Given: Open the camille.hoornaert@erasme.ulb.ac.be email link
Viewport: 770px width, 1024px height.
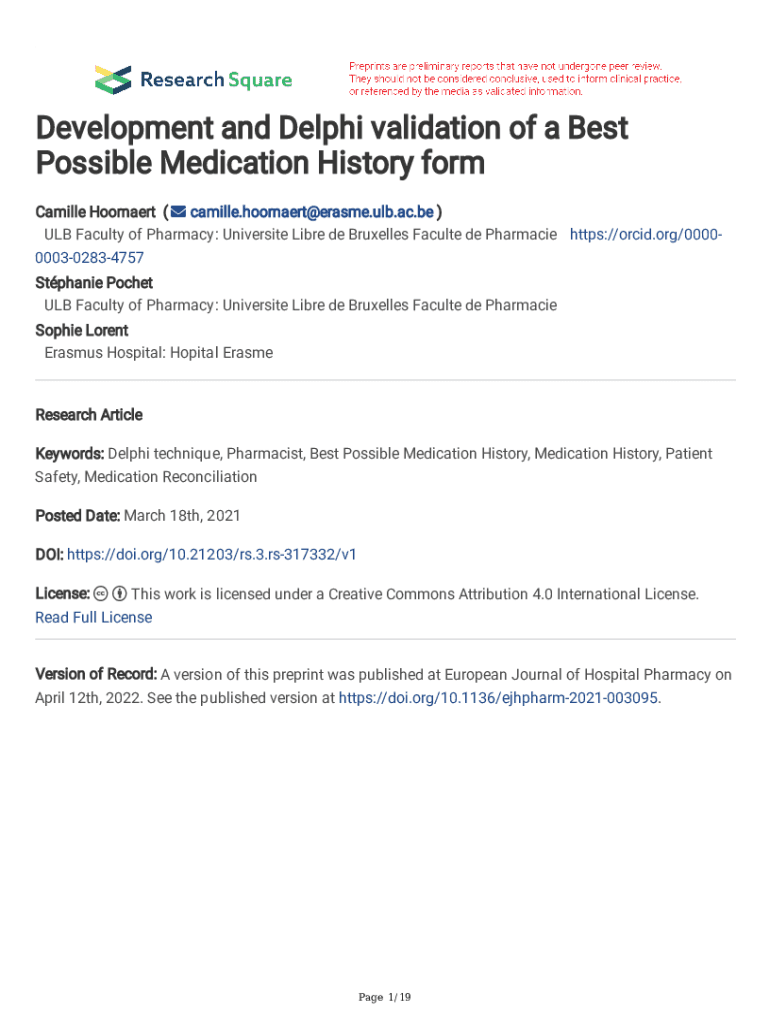Looking at the screenshot, I should [310, 212].
